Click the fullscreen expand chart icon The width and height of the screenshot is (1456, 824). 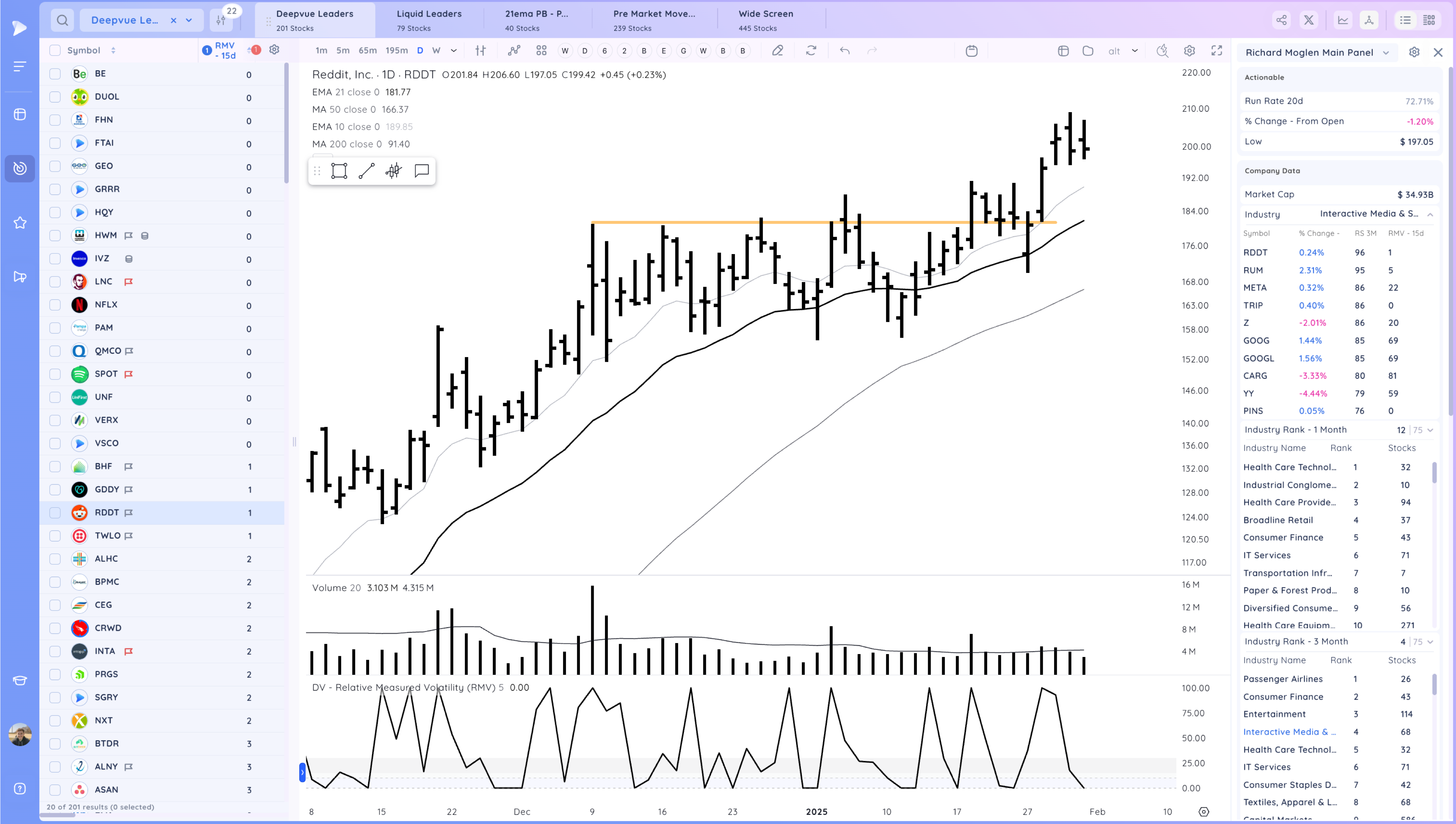pos(1216,51)
